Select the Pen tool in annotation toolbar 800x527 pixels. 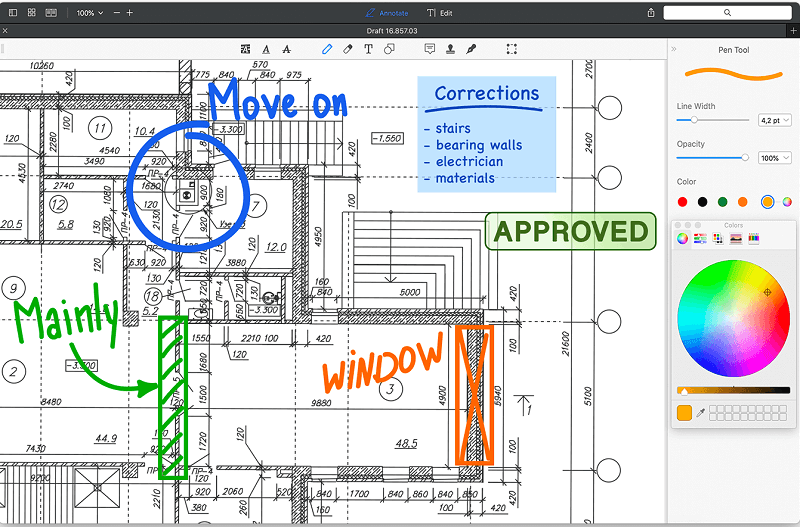pos(327,48)
